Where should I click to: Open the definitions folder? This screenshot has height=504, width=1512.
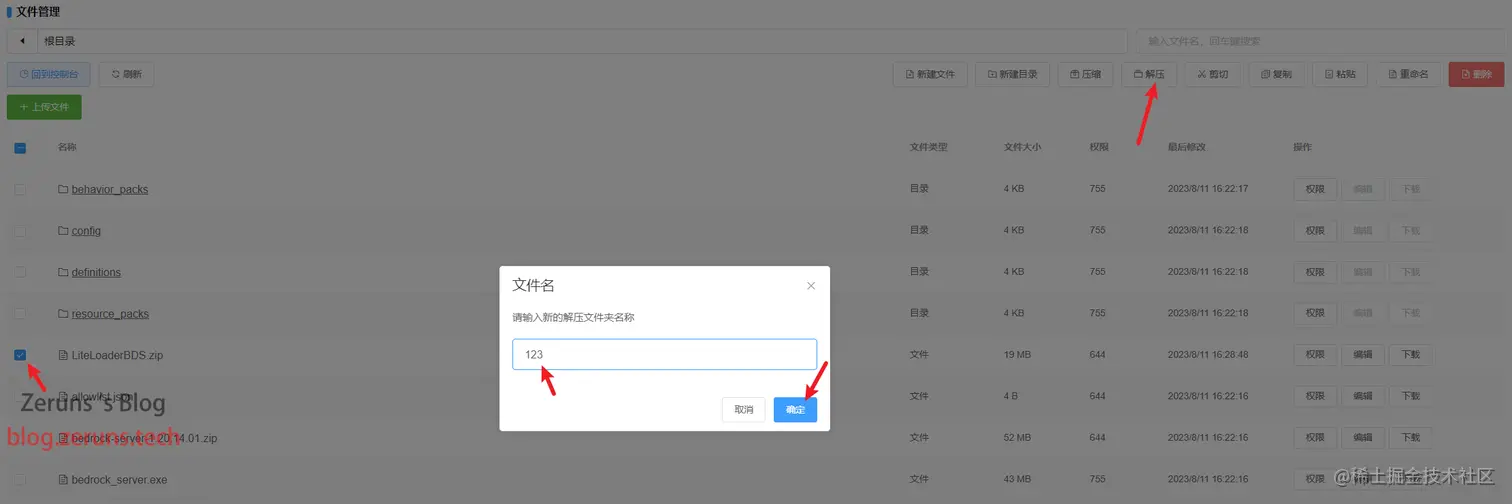(x=96, y=272)
